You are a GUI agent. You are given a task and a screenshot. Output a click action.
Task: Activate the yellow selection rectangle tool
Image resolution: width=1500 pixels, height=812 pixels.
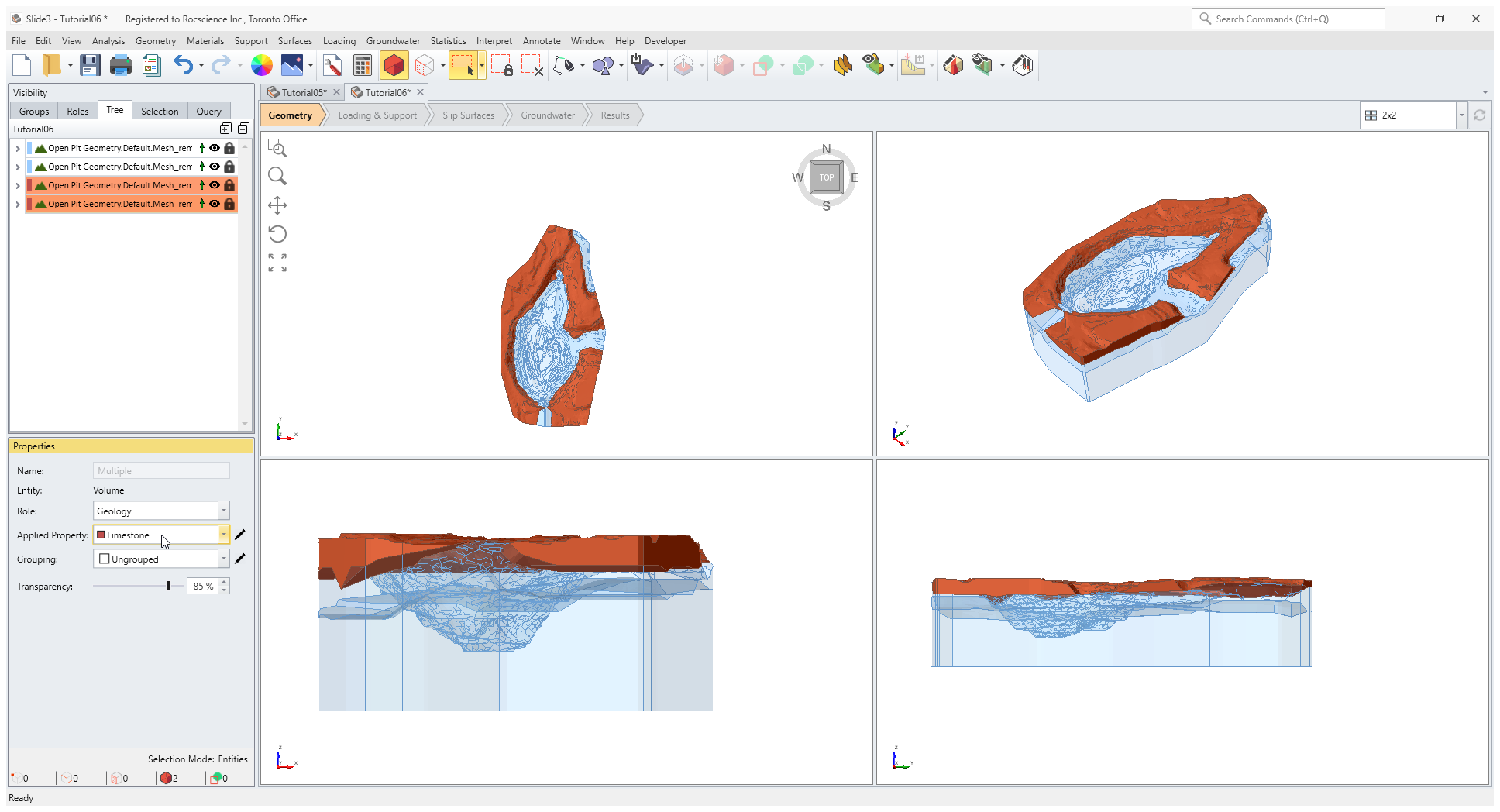pyautogui.click(x=463, y=66)
